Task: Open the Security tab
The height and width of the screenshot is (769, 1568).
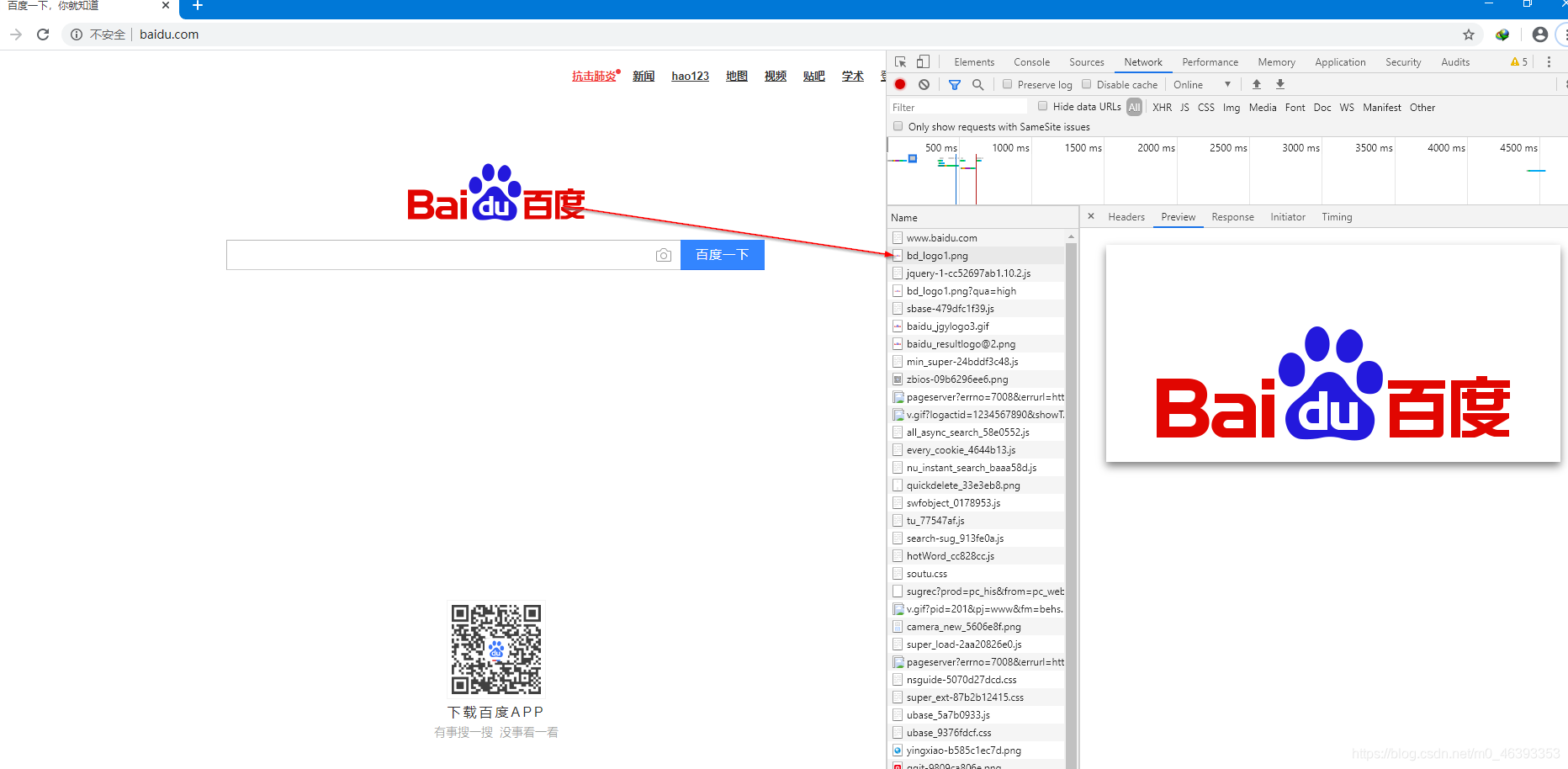Action: click(x=1403, y=62)
